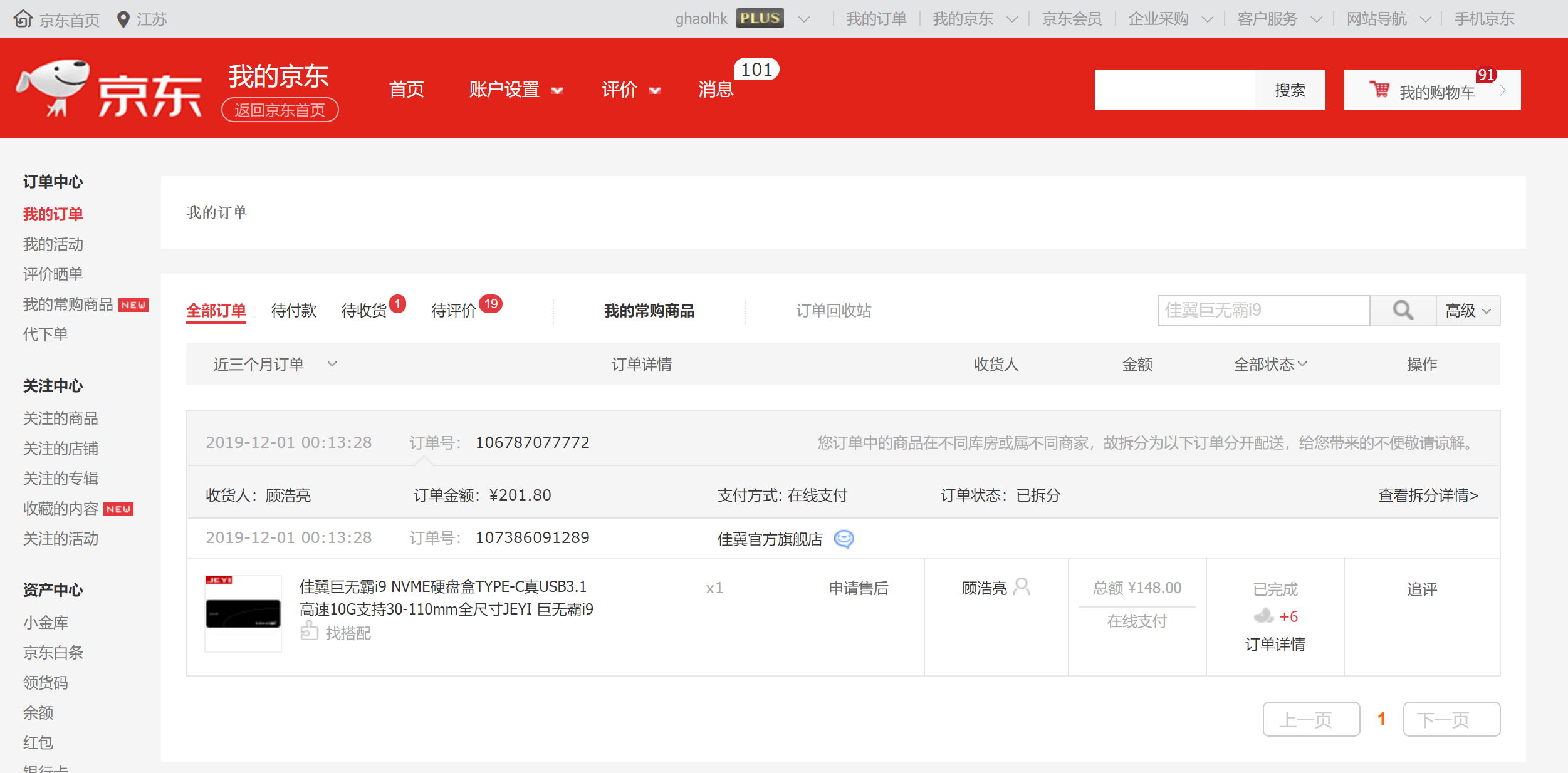This screenshot has height=773, width=1568.
Task: Open the 近三个月订单 time filter
Action: point(275,364)
